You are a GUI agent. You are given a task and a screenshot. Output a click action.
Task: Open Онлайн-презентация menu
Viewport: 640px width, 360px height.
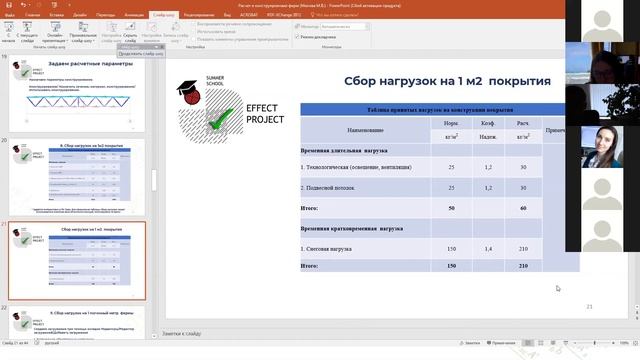pos(55,32)
